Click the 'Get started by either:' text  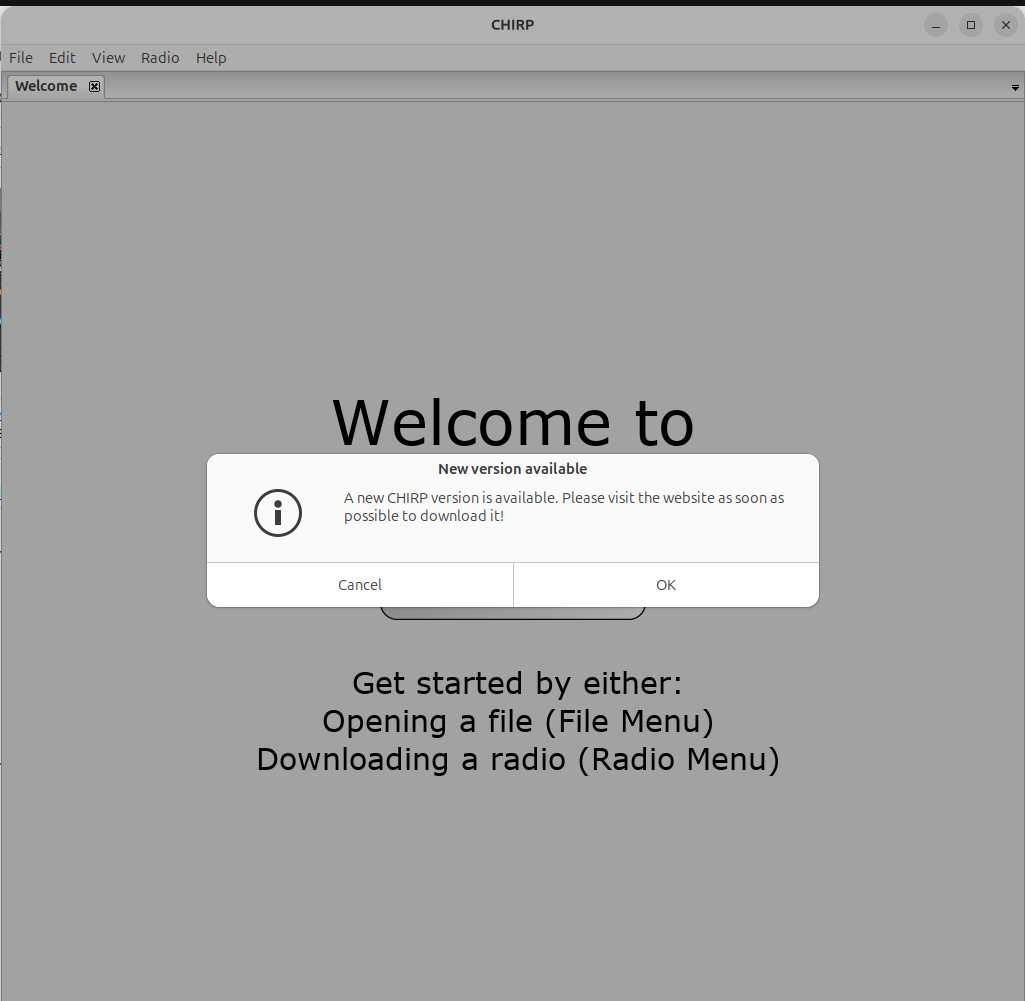tap(517, 683)
